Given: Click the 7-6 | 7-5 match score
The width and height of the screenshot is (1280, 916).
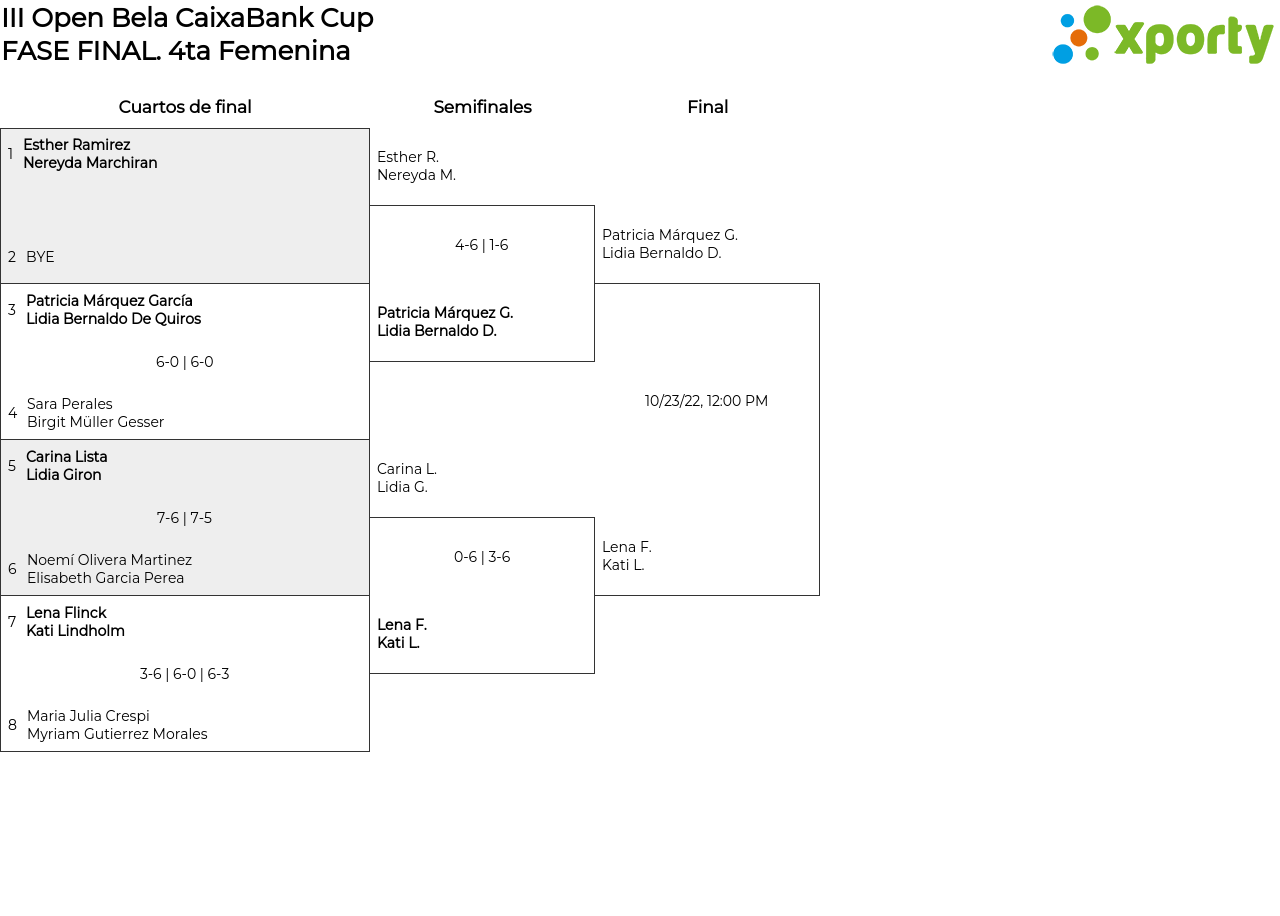Looking at the screenshot, I should 185,518.
